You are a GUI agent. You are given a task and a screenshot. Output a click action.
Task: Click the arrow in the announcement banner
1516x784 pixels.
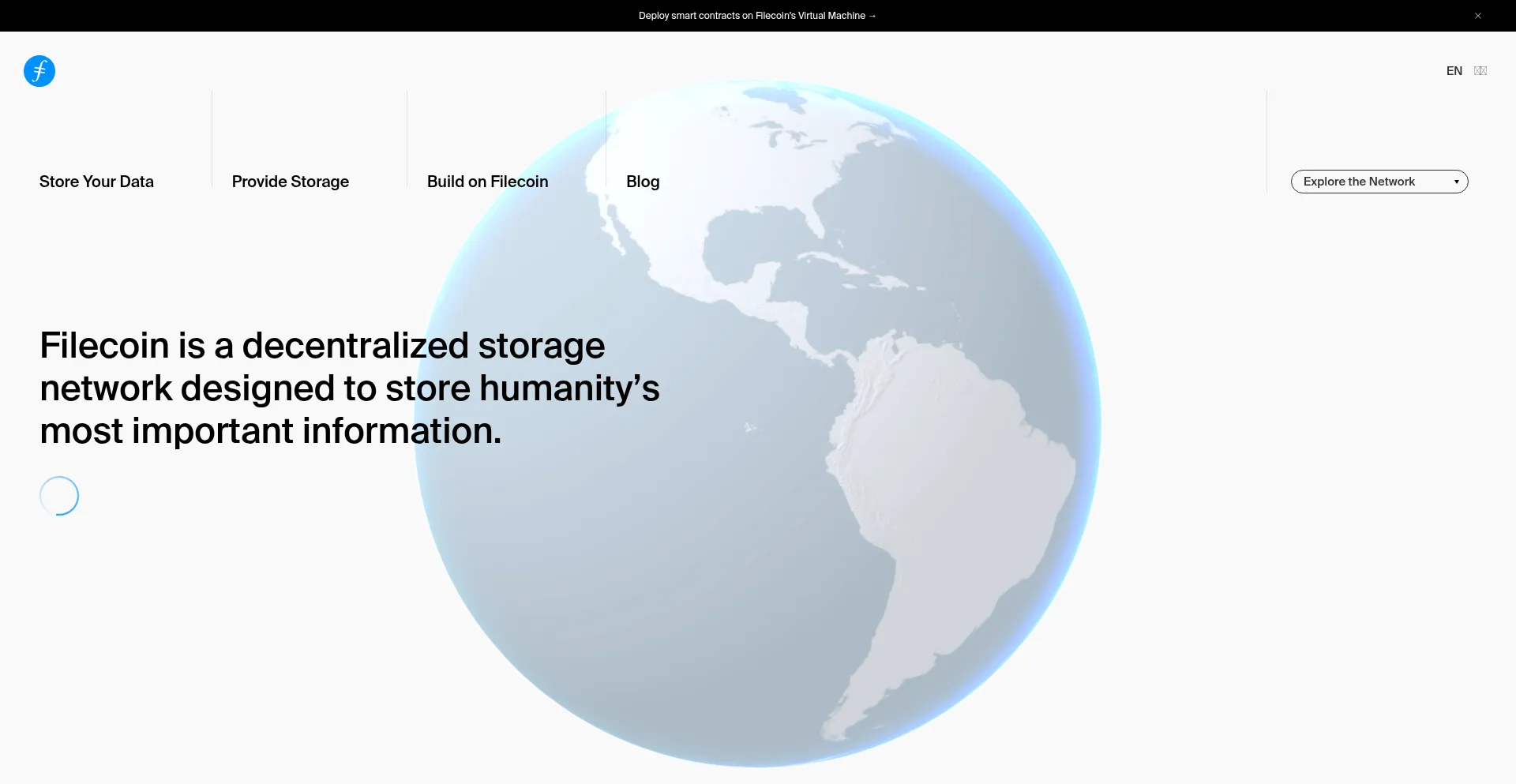click(x=872, y=16)
